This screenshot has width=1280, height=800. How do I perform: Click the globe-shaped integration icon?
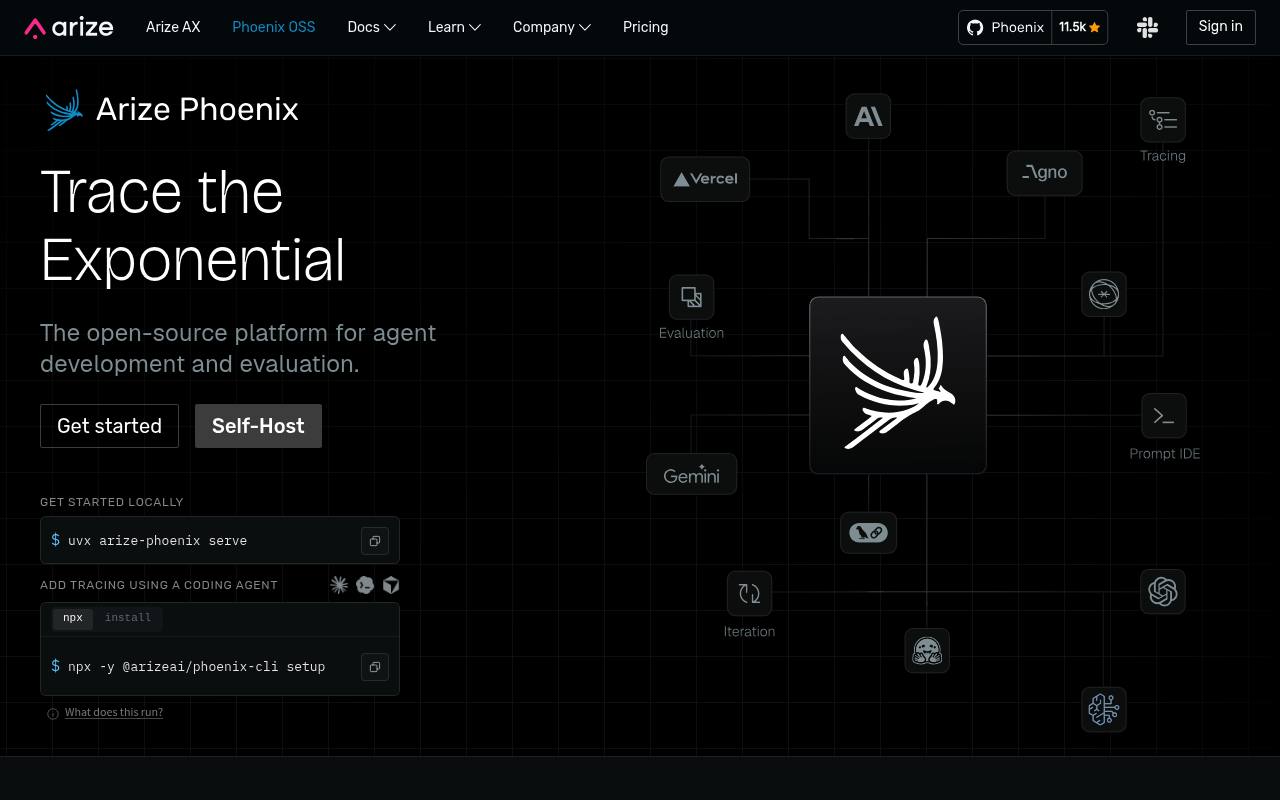tap(1104, 294)
